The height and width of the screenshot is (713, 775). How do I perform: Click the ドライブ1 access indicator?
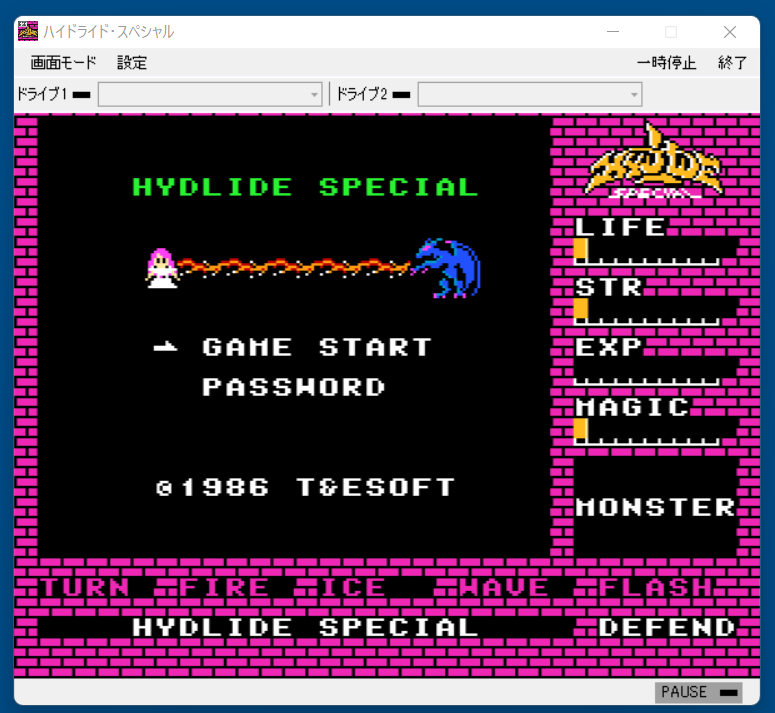click(82, 94)
